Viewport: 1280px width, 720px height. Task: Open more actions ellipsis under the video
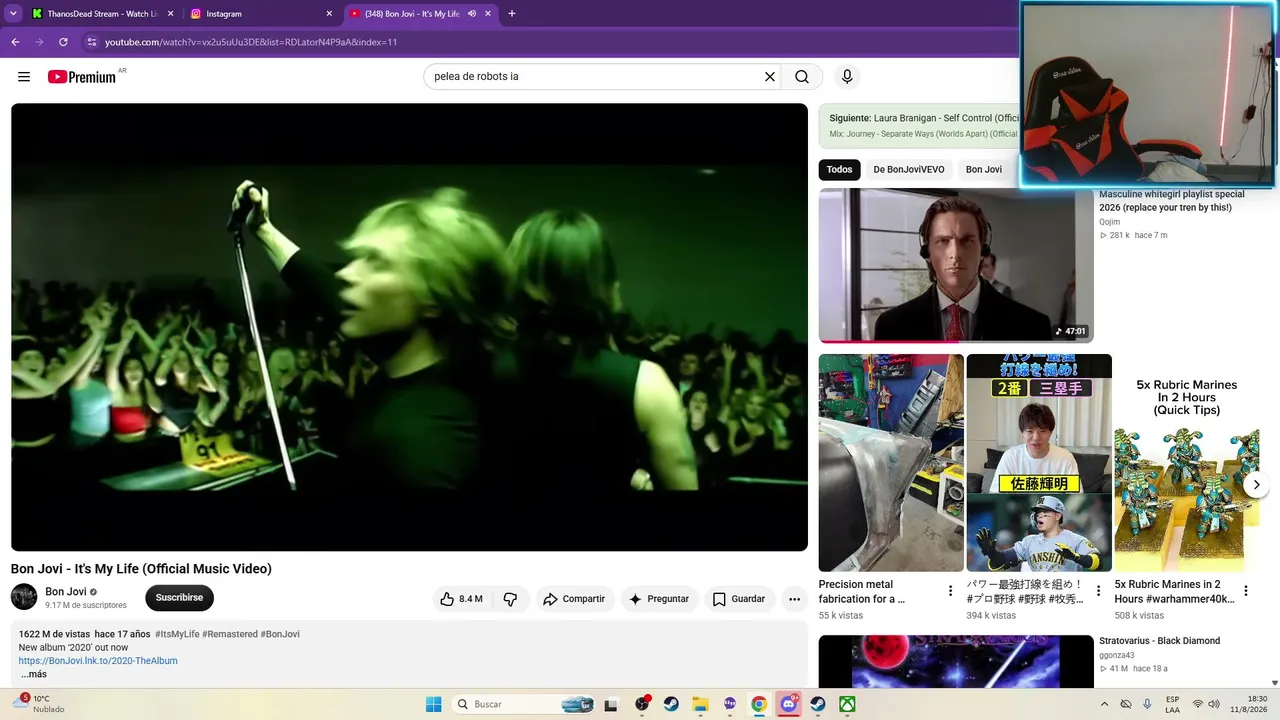(794, 599)
